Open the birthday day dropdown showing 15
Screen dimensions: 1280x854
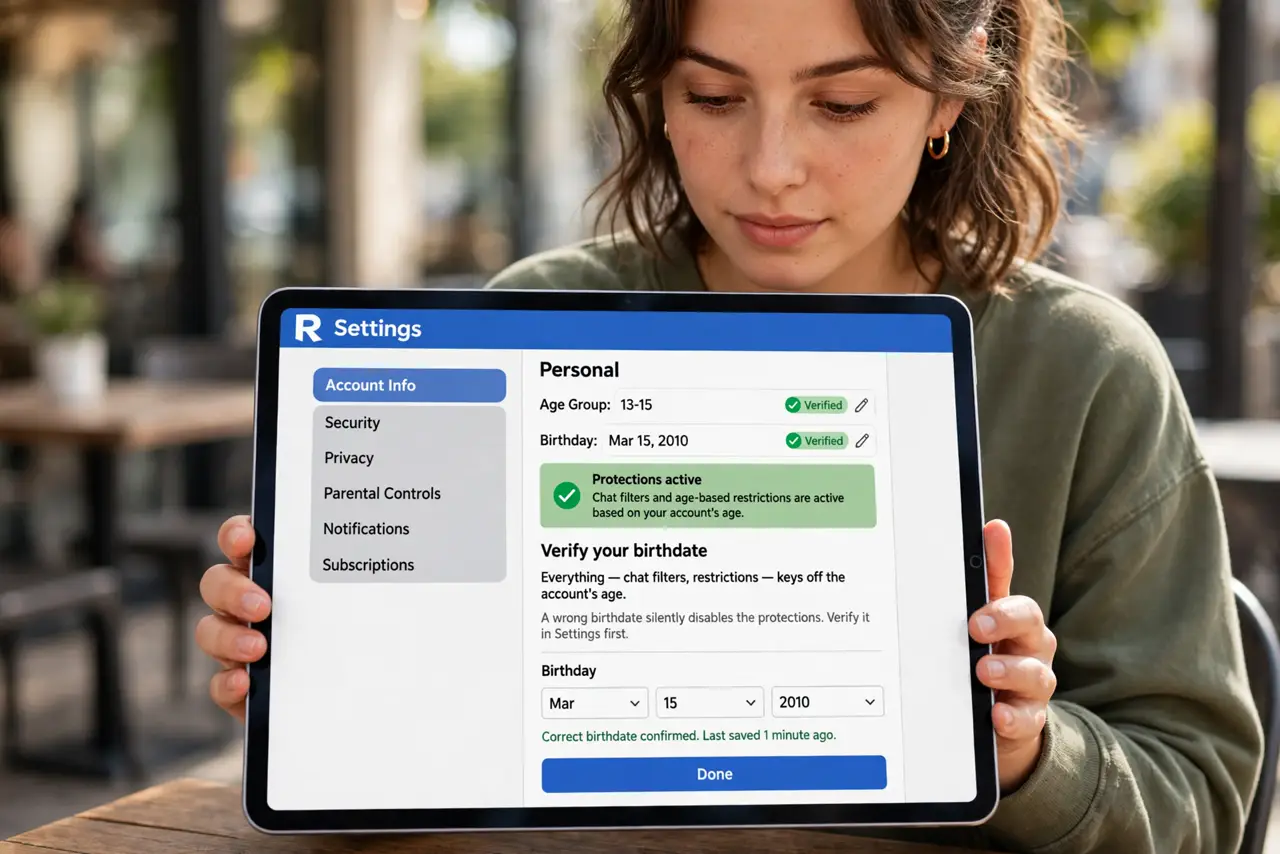pyautogui.click(x=710, y=703)
